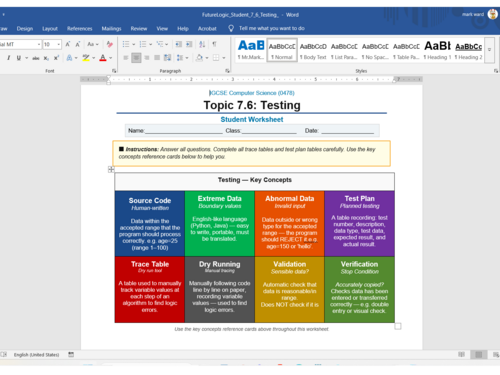
Task: Click the Decrease Font Size icon
Action: (x=78, y=44)
